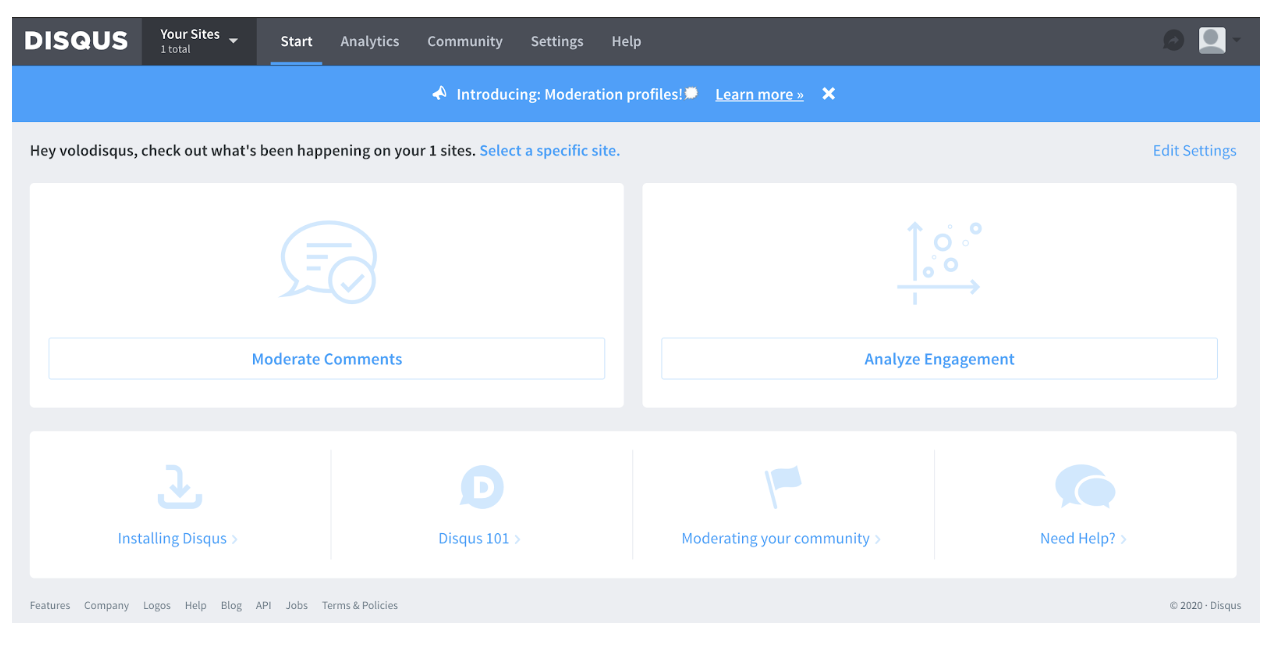The width and height of the screenshot is (1270, 648).
Task: Open the Settings tab
Action: (557, 41)
